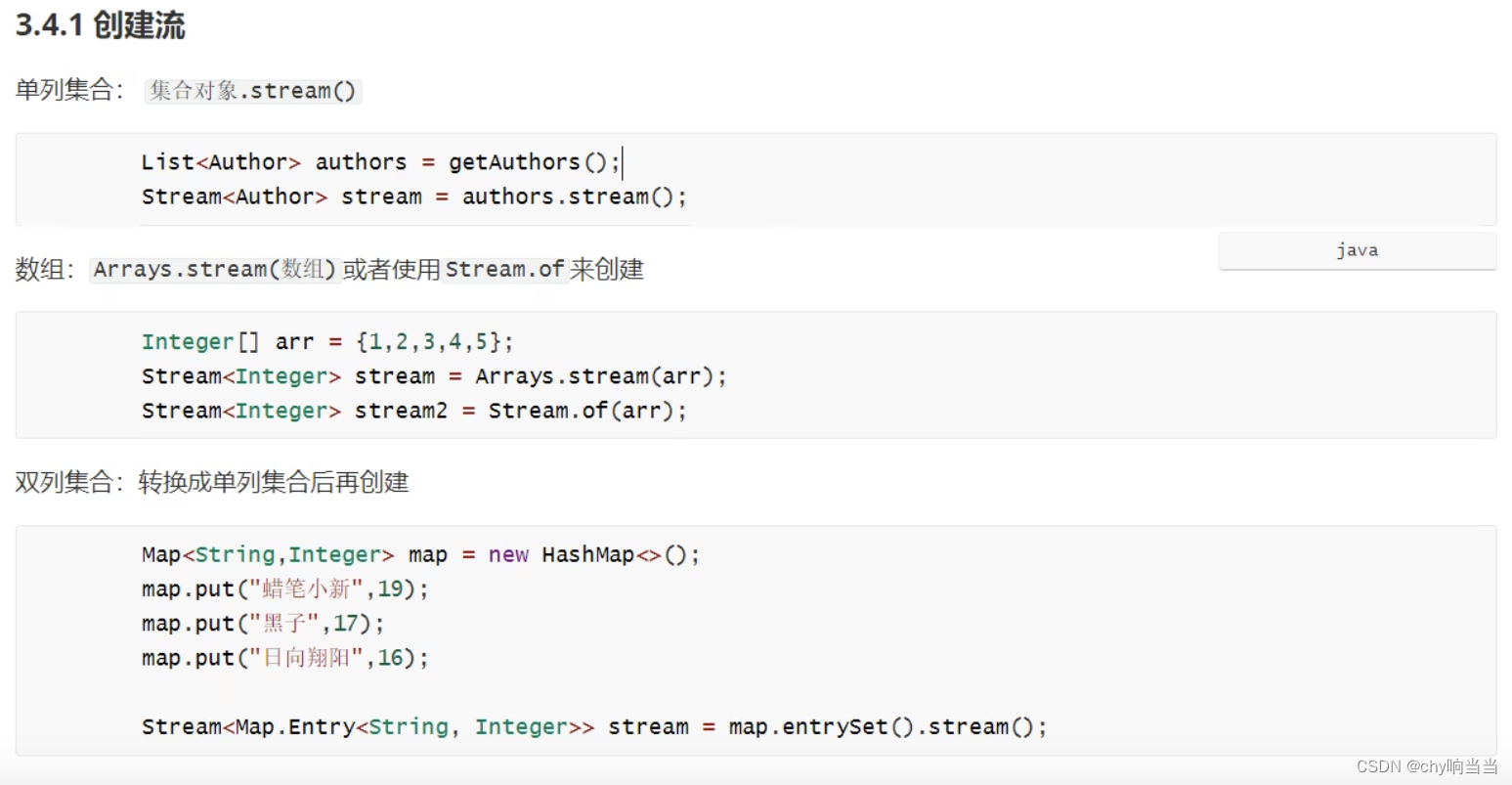Click the inline code "集合对象.stream()"
The height and width of the screenshot is (785, 1512).
click(x=253, y=91)
